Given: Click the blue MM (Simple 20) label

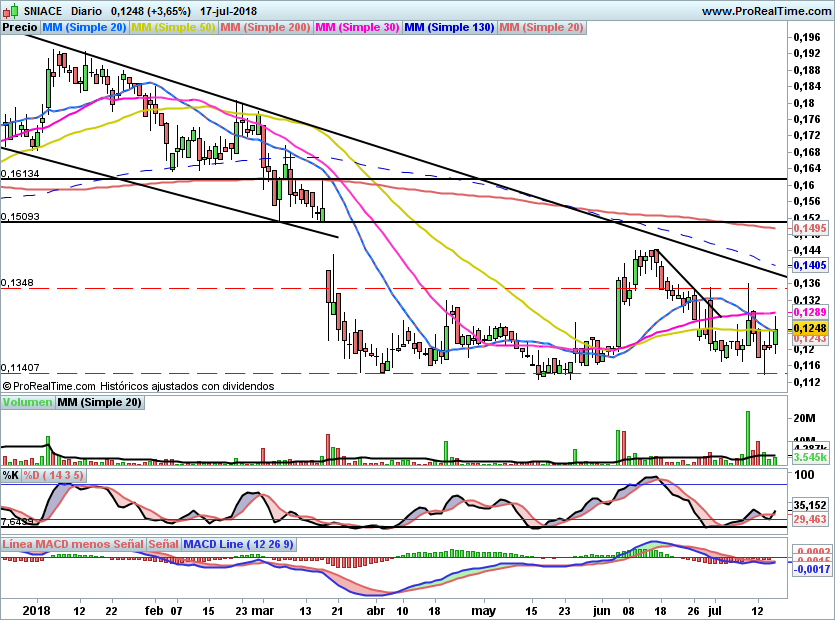Looking at the screenshot, I should coord(84,27).
